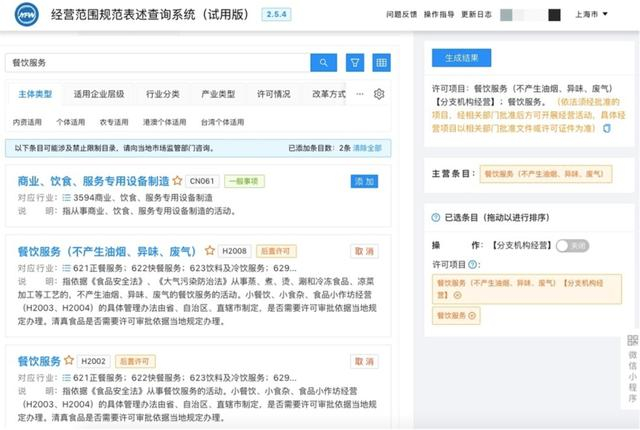Viewport: 640px width, 430px height.
Task: Open the 商业、饮食、服务专用设备制造 title
Action: pyautogui.click(x=93, y=181)
